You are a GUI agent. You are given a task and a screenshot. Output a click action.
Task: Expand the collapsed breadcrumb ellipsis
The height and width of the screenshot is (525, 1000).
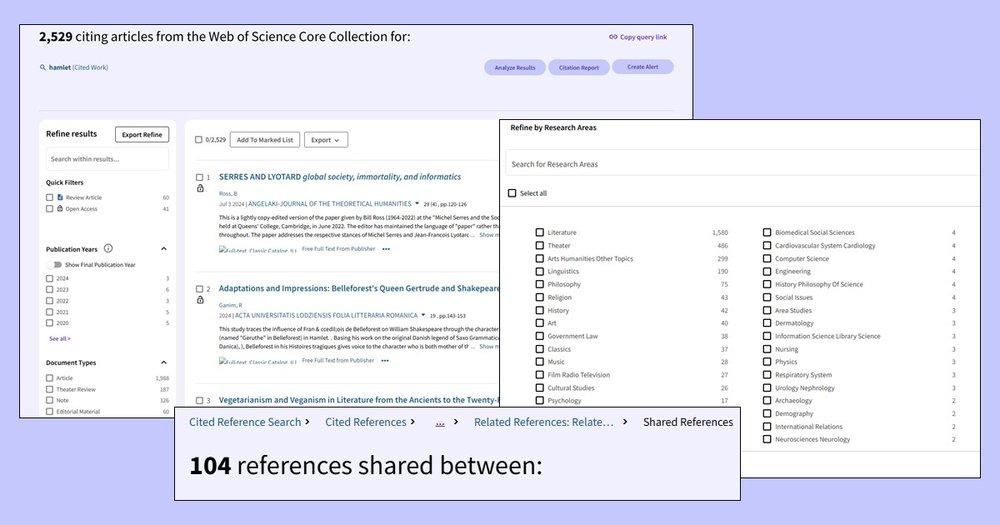click(440, 423)
